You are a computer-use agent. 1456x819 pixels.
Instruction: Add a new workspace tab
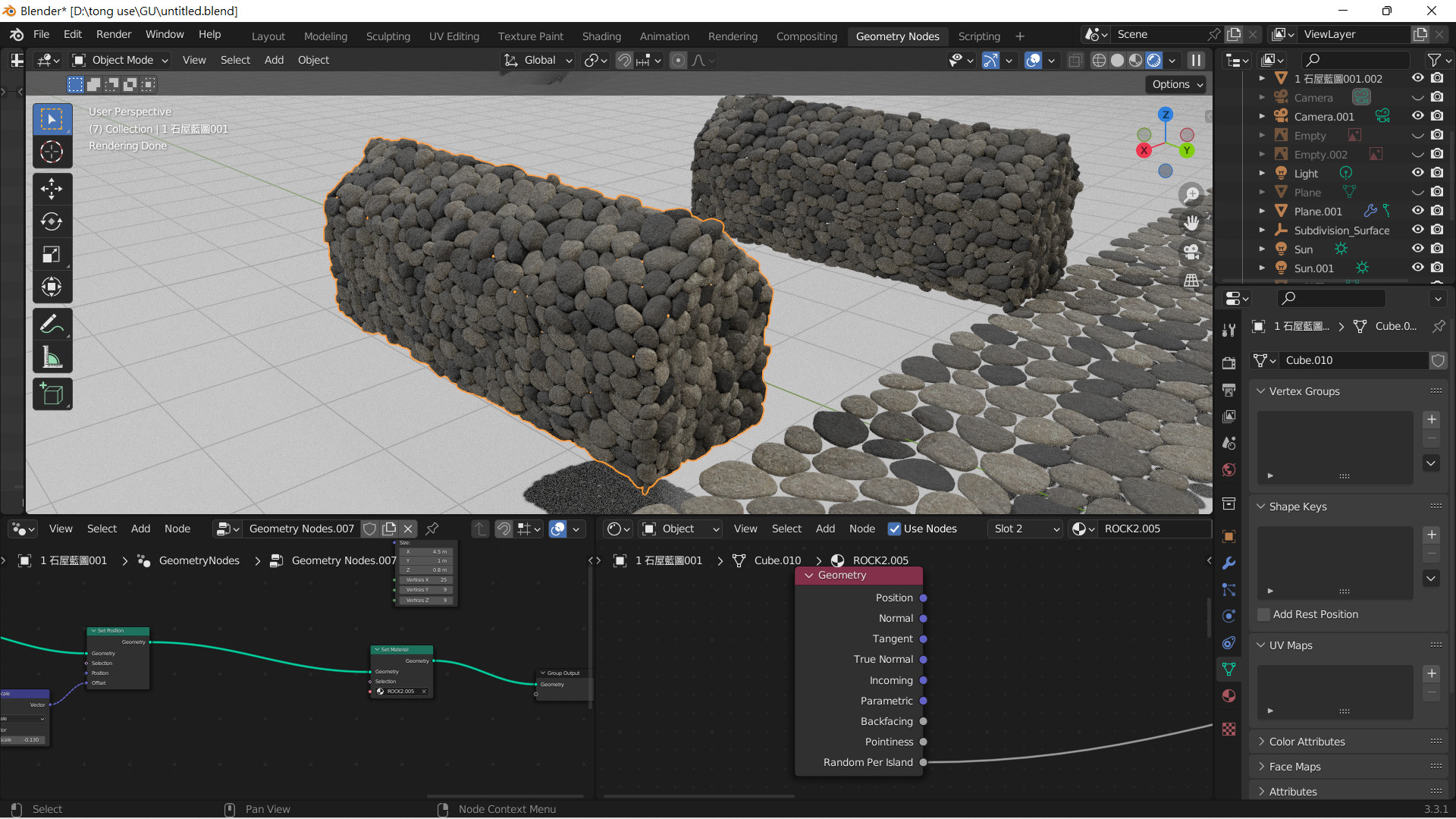pos(1020,36)
